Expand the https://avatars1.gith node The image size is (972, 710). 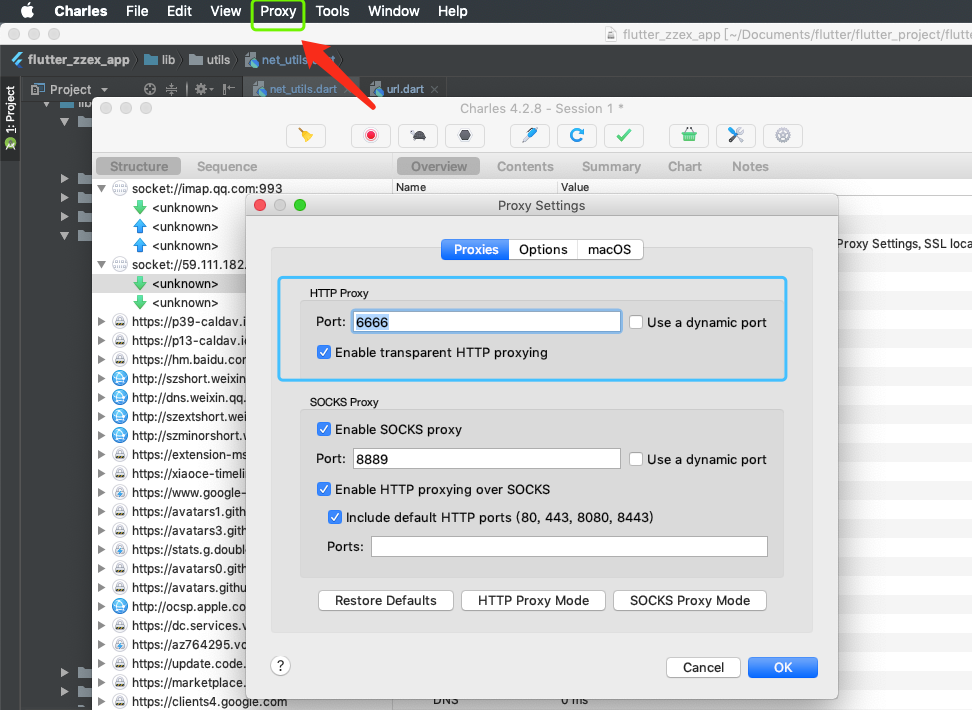(102, 512)
